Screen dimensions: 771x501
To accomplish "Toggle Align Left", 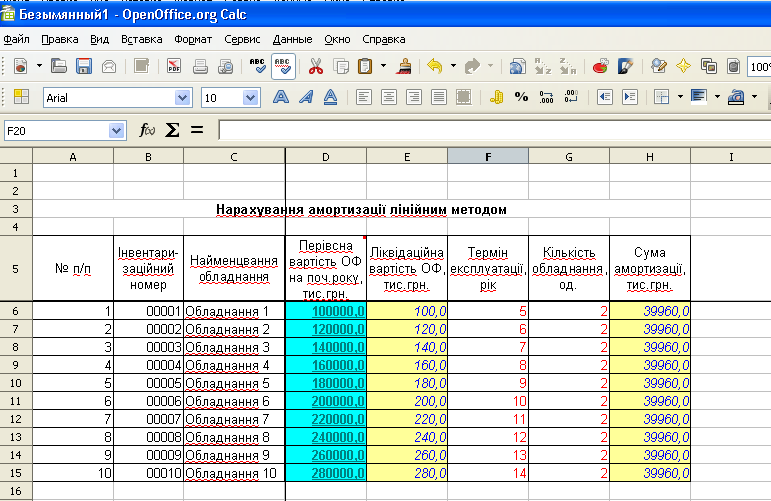I will point(364,97).
